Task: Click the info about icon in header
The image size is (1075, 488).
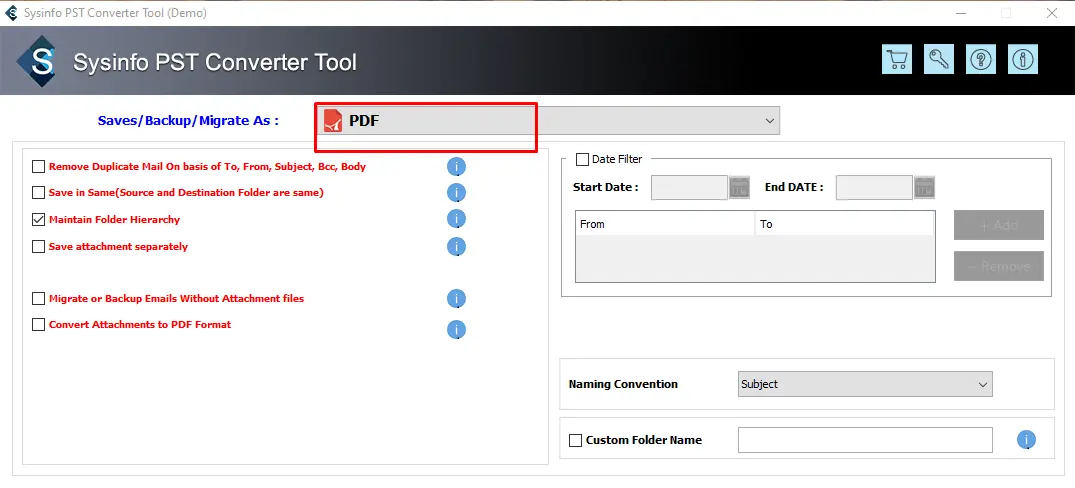Action: [x=1022, y=60]
